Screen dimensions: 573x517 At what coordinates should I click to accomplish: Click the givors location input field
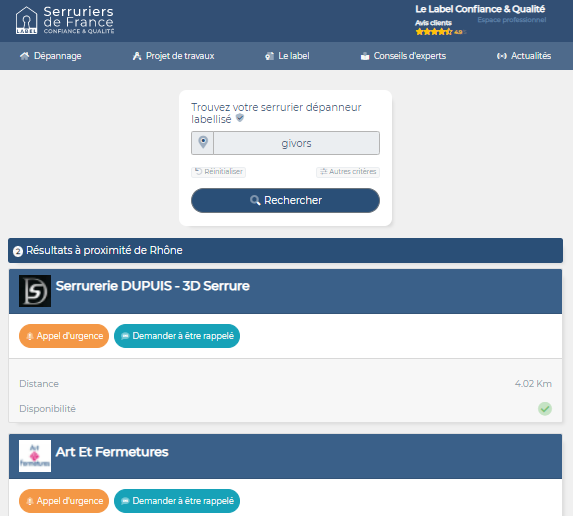(296, 143)
